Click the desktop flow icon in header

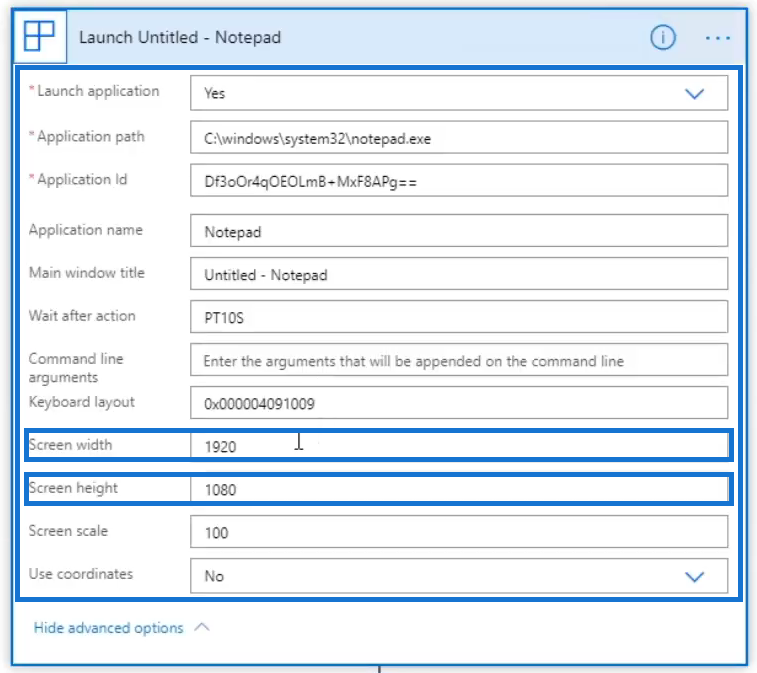pos(40,37)
